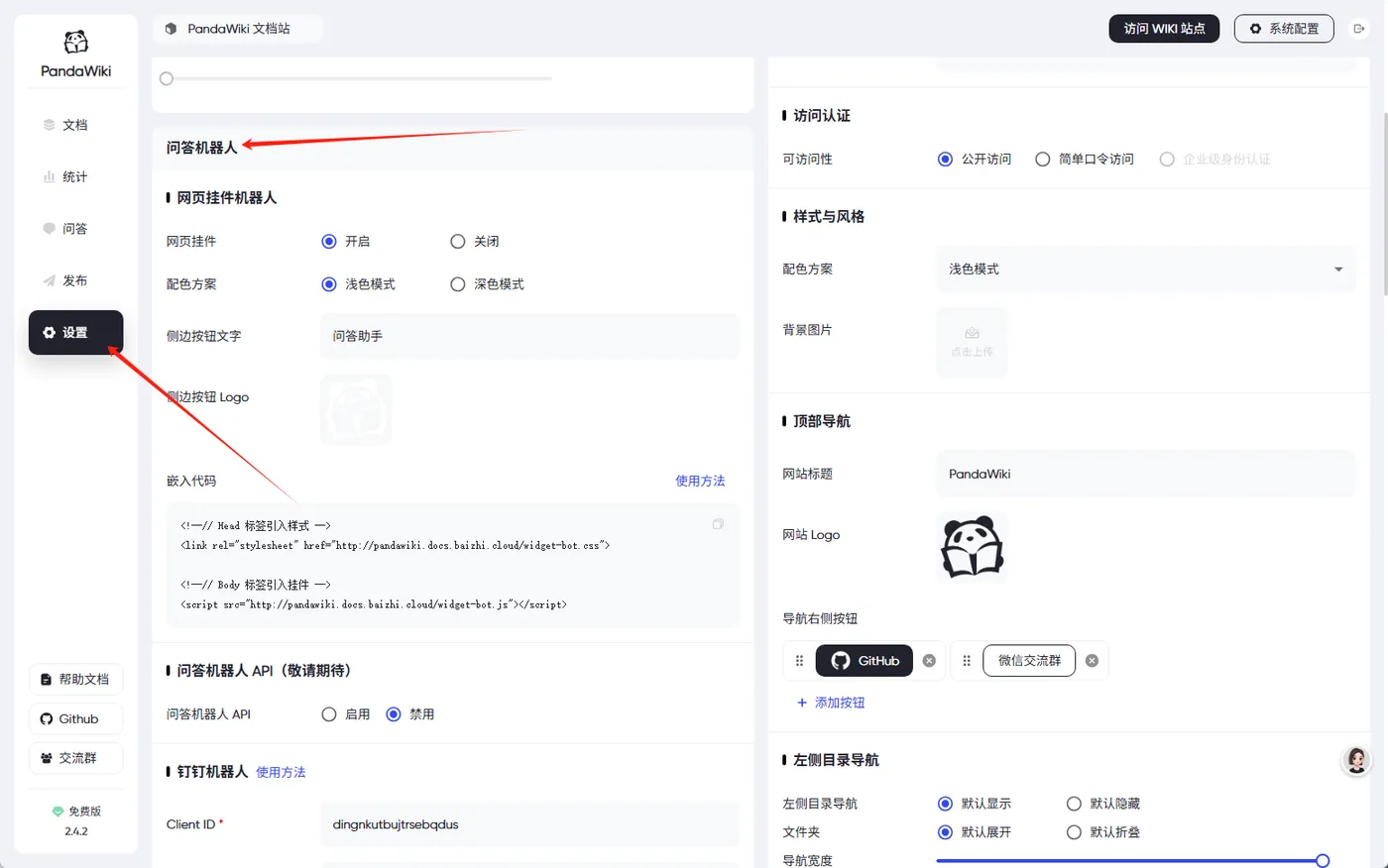Click 添加按钮 to add navigation button
Image resolution: width=1388 pixels, height=868 pixels.
pyautogui.click(x=831, y=703)
